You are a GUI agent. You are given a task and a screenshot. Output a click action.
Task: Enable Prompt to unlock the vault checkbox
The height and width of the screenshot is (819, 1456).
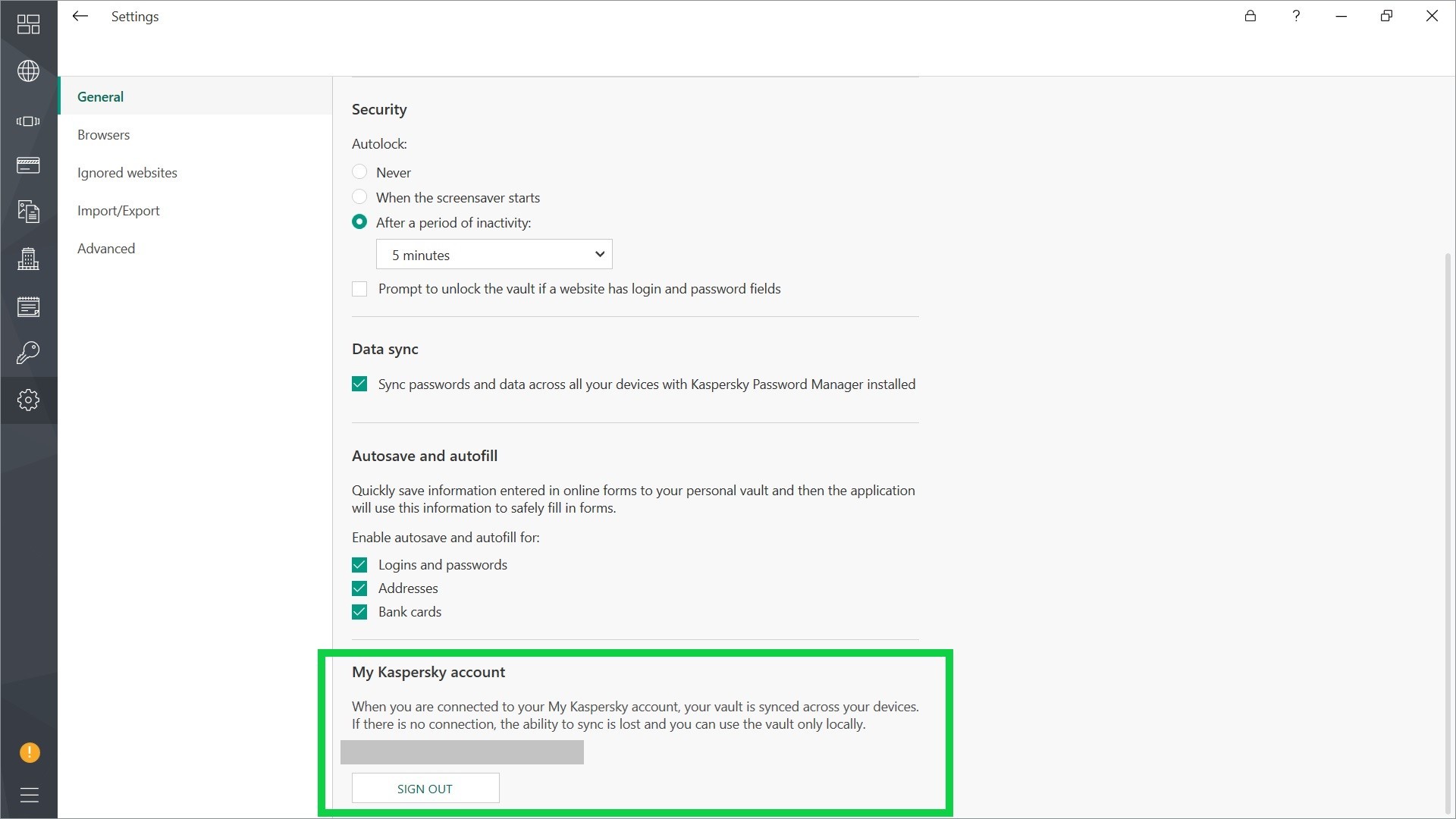pos(359,289)
